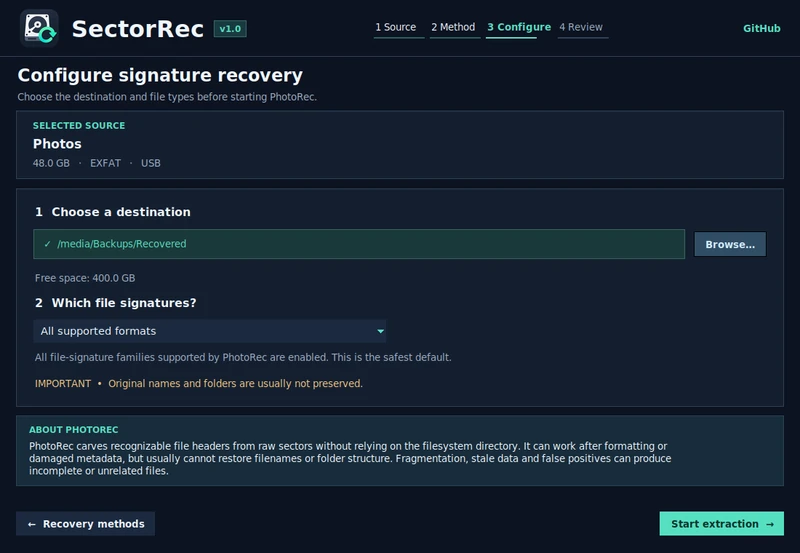Click the 48.0 GB size value
This screenshot has width=800, height=553.
point(51,163)
